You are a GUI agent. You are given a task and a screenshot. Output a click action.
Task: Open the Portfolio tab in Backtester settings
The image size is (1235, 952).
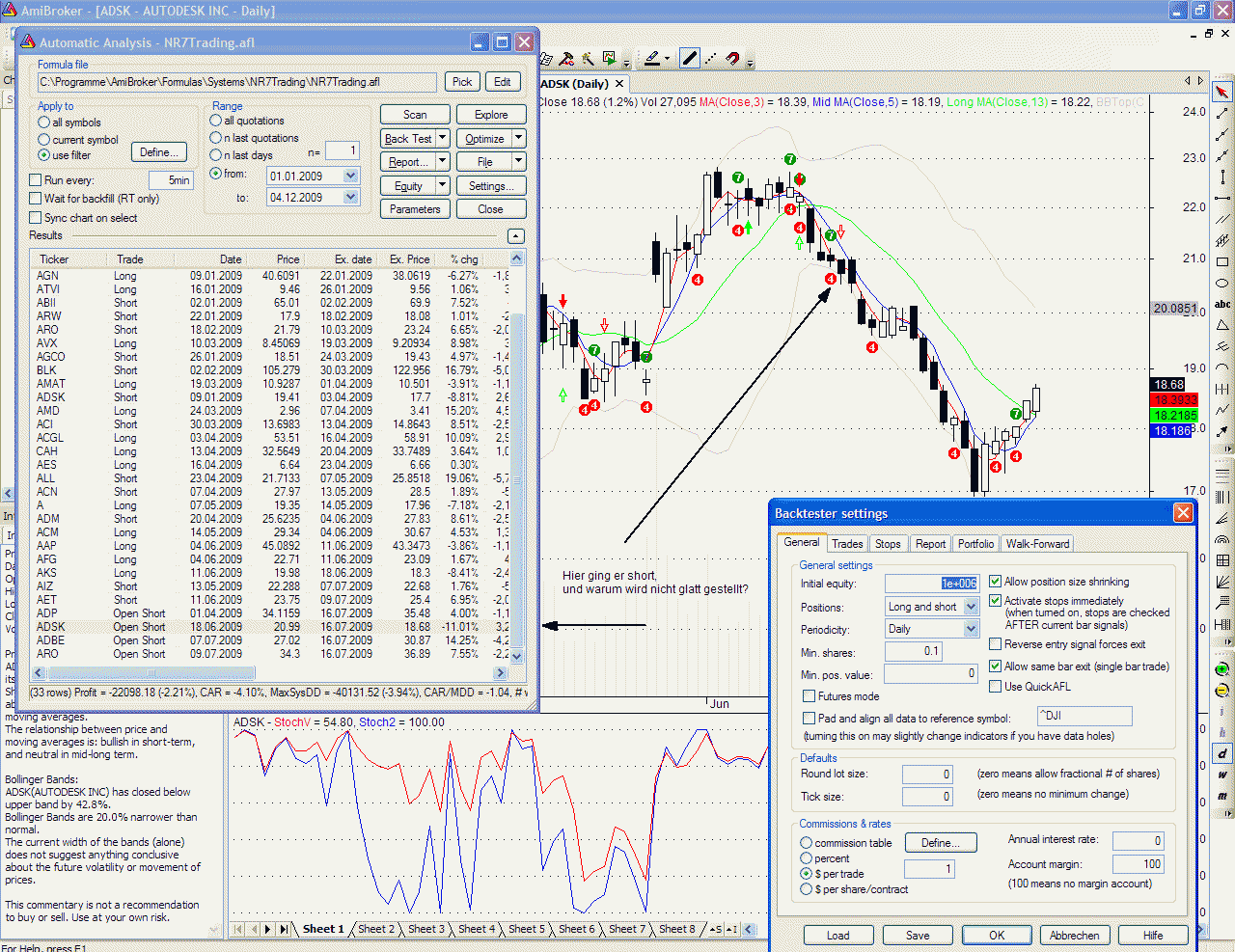pos(975,544)
